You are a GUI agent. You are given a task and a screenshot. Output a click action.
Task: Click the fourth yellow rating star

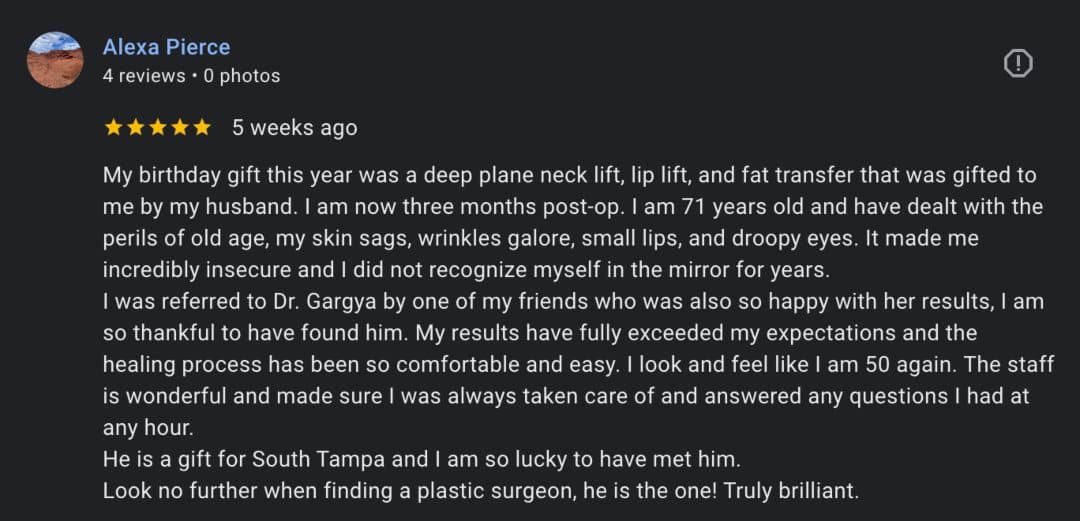[x=179, y=128]
